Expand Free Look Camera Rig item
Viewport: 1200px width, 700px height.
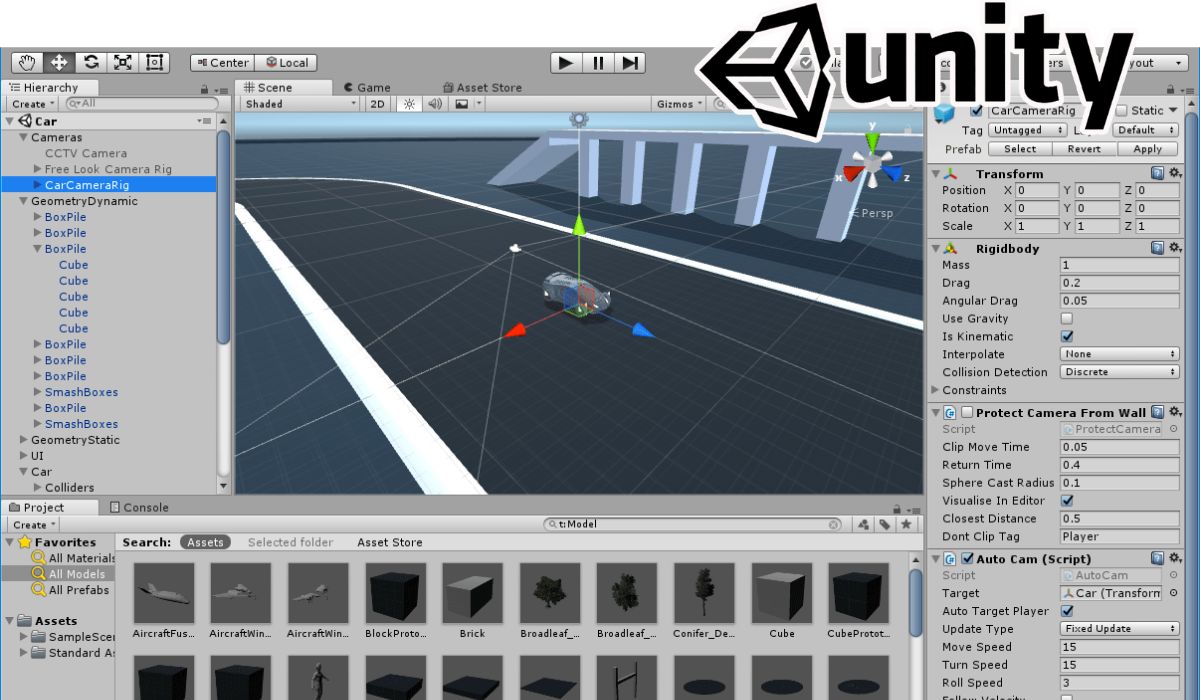point(38,169)
